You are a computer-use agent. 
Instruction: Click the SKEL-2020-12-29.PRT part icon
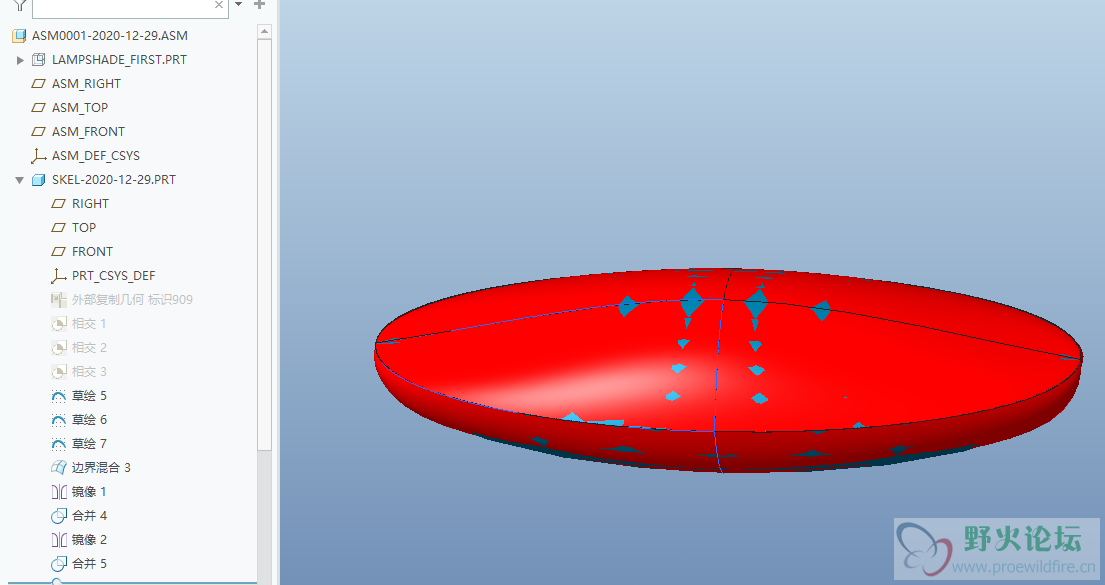tap(39, 180)
